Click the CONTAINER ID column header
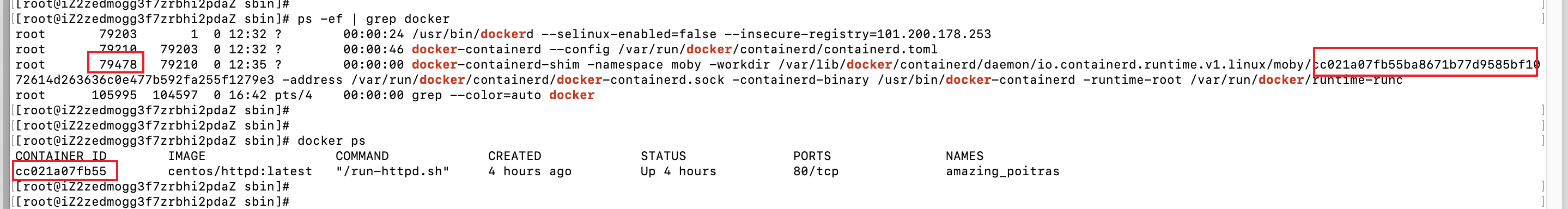 [61, 156]
